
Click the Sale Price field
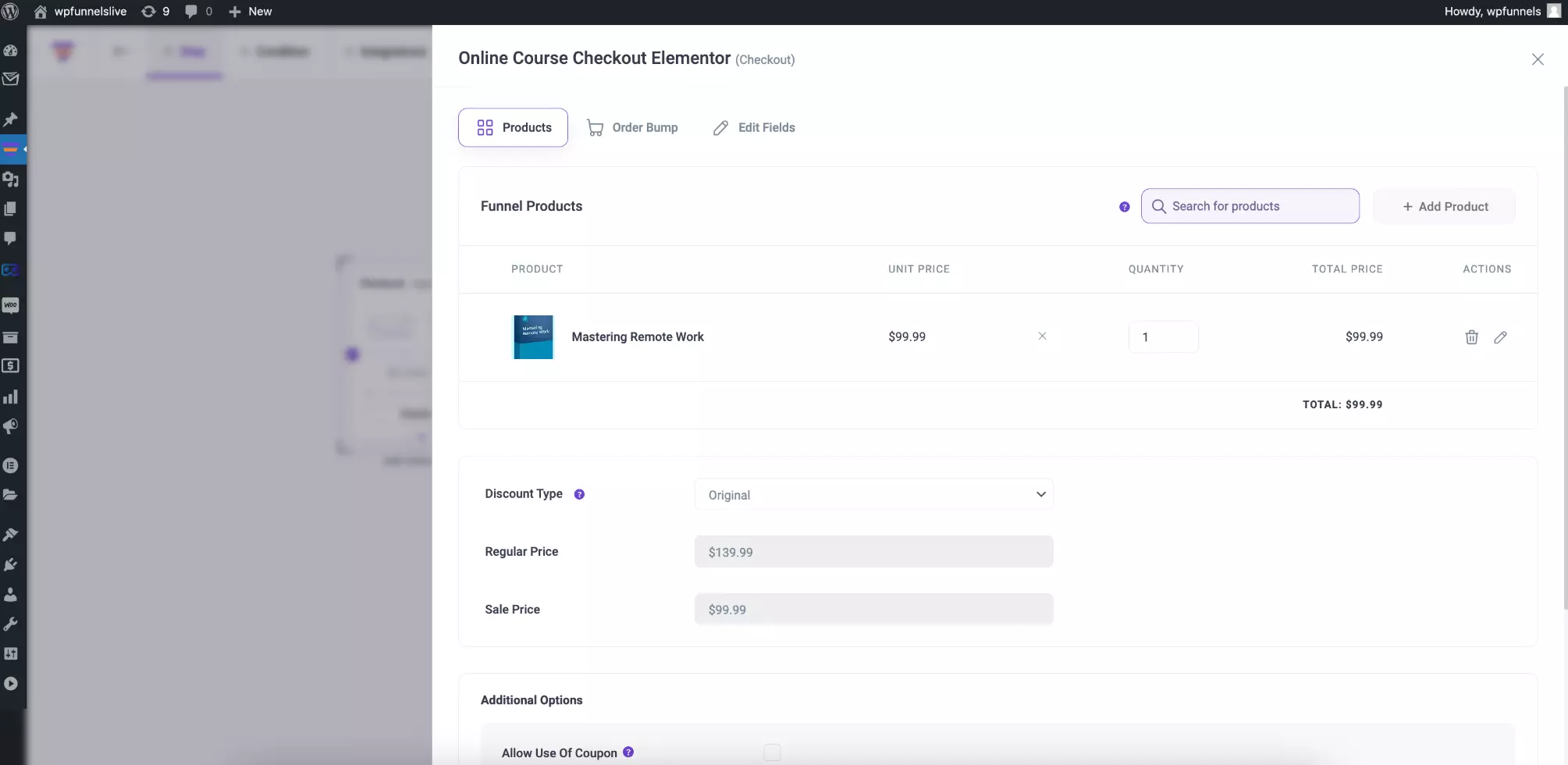coord(873,610)
